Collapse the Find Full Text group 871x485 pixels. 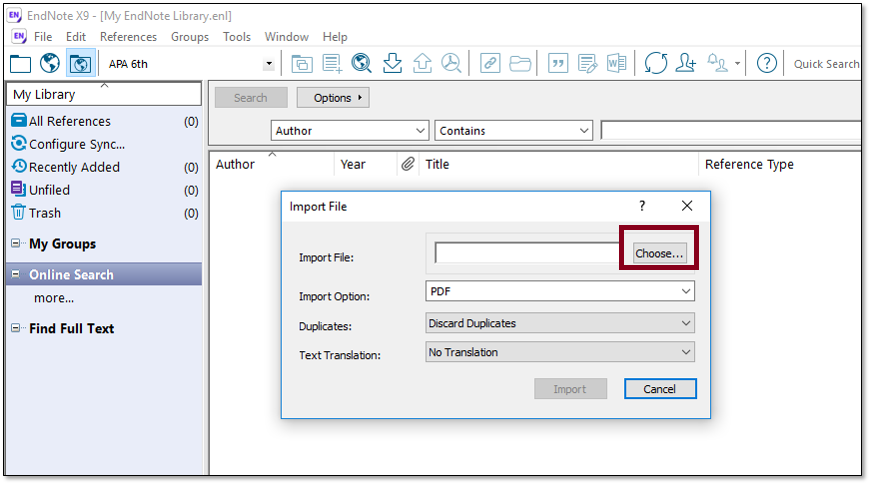(x=16, y=328)
